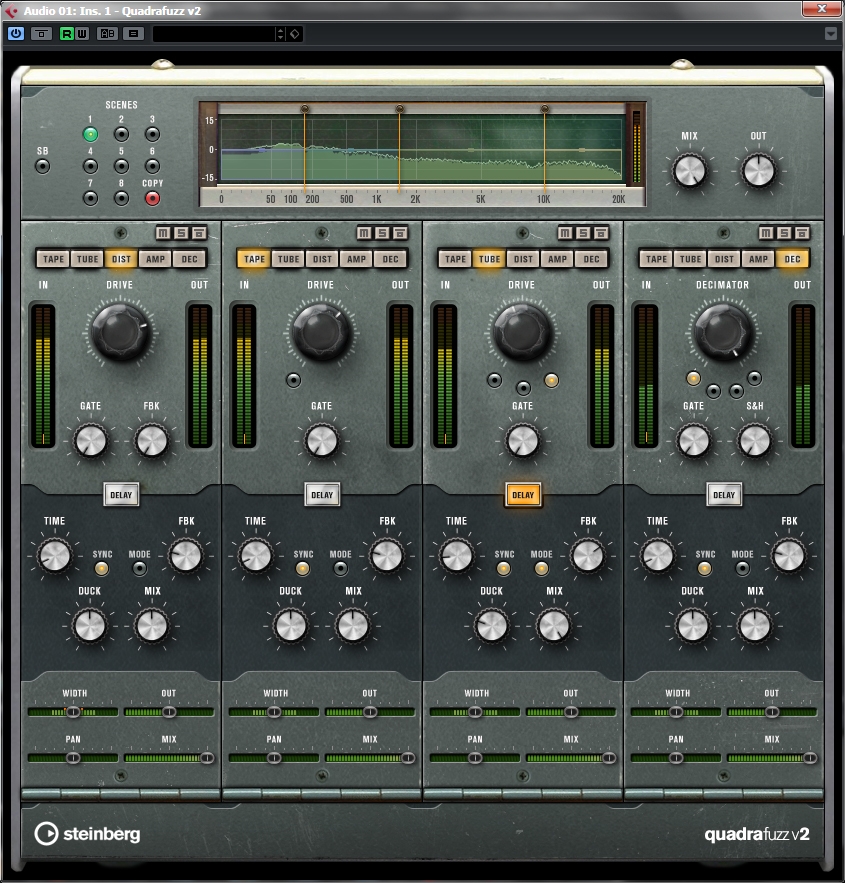Click the crossover handle between 1K and 2K
845x883 pixels.
(x=400, y=109)
